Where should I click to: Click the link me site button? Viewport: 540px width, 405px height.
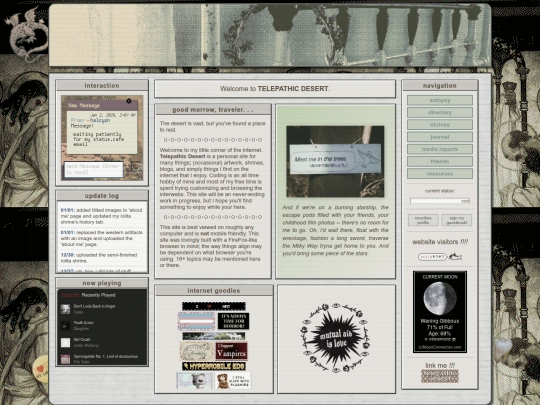point(440,376)
